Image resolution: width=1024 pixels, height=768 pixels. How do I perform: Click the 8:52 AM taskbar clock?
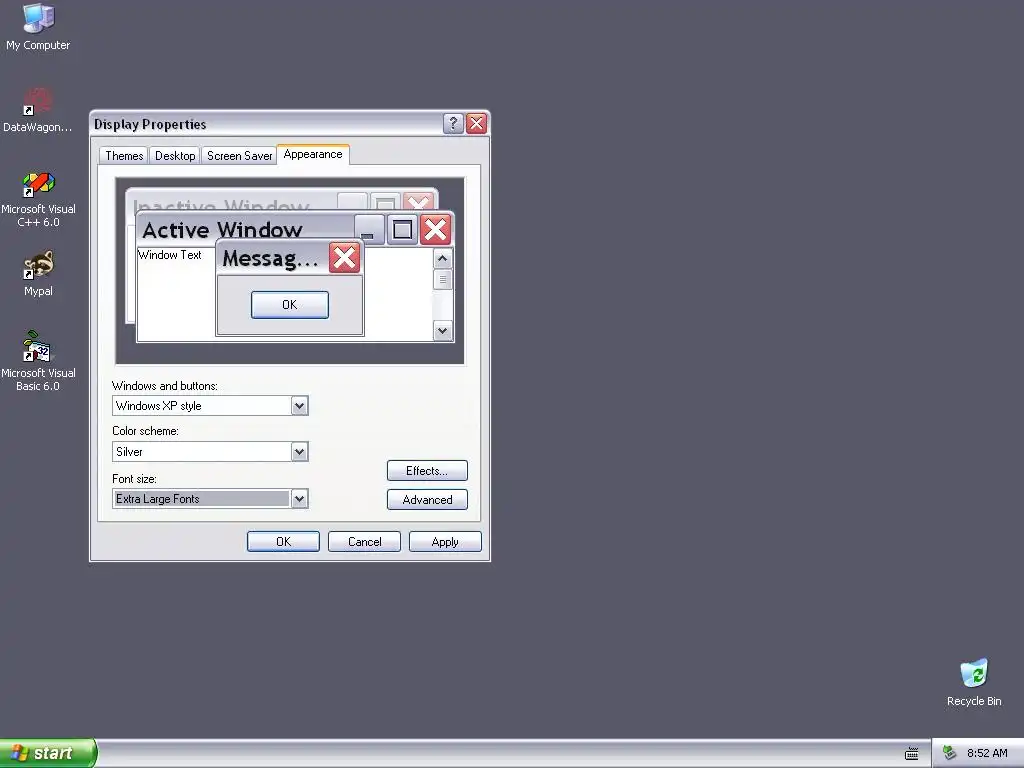[x=987, y=753]
